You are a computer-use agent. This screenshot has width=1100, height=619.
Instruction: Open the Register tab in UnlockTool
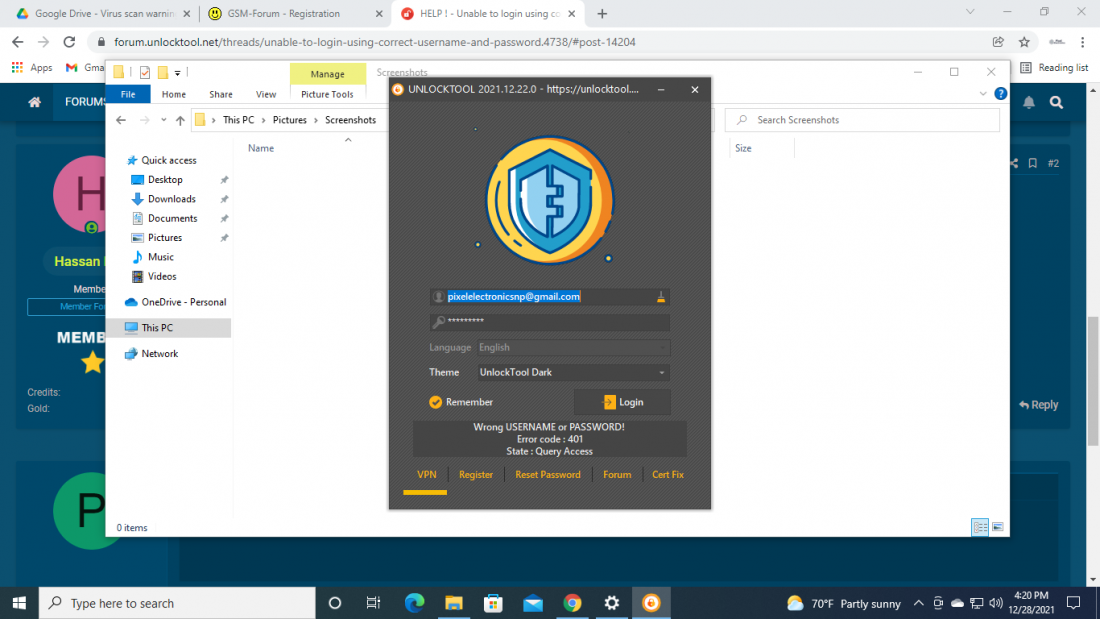[x=476, y=475]
